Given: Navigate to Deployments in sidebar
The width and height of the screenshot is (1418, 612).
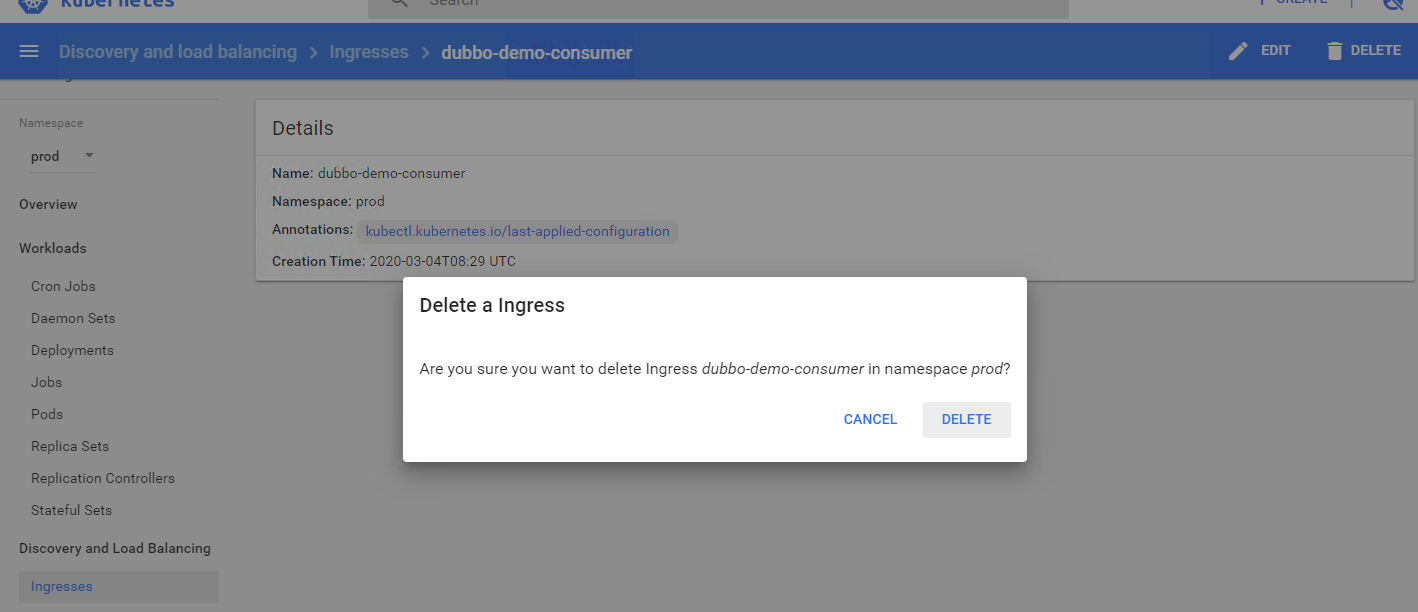Looking at the screenshot, I should [x=72, y=350].
